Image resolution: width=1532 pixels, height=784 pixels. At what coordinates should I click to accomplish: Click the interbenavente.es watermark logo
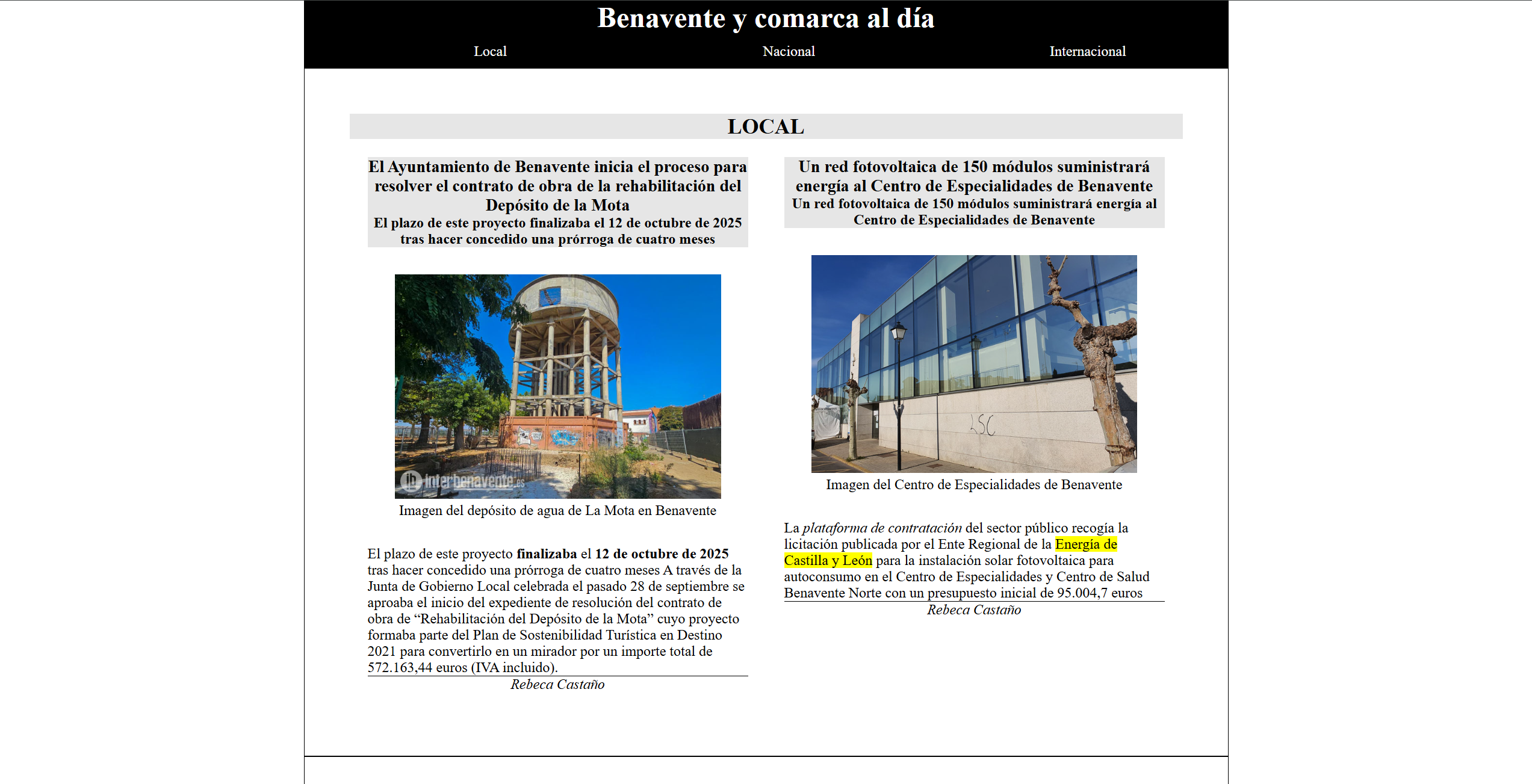click(x=463, y=481)
